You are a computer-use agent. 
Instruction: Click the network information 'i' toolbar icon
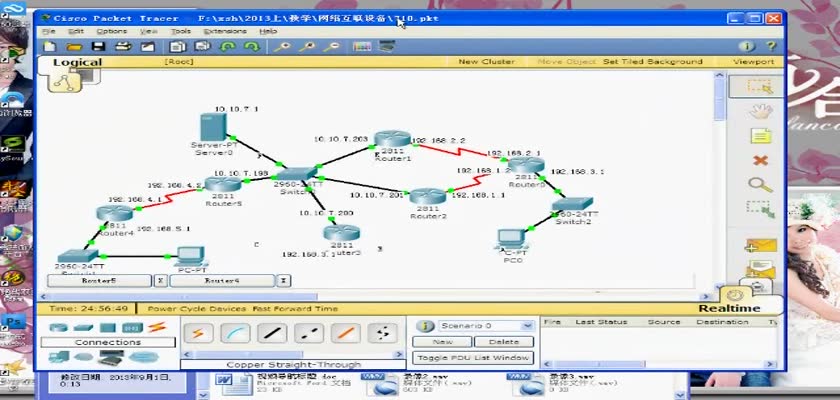coord(747,47)
